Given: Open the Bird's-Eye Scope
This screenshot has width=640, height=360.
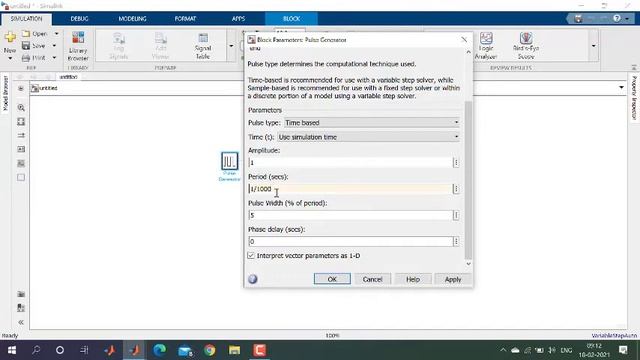Looking at the screenshot, I should (526, 46).
